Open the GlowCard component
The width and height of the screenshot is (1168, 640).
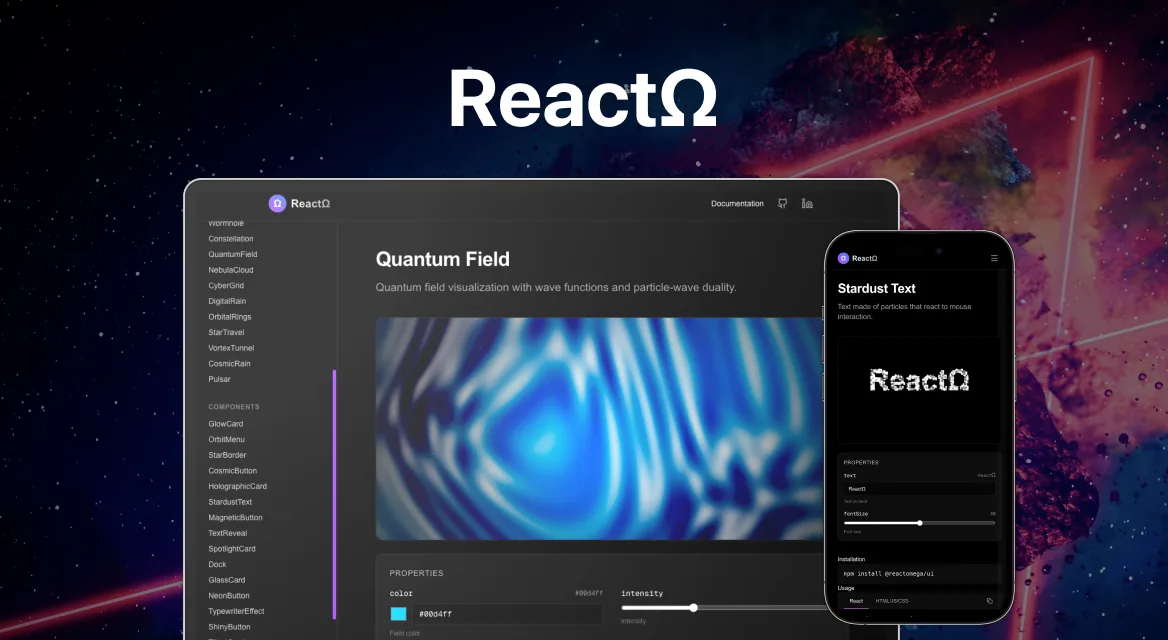[x=225, y=423]
